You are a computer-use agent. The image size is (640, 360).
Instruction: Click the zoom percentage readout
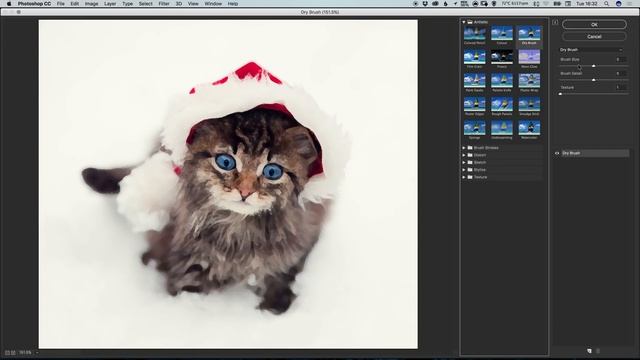pyautogui.click(x=25, y=352)
